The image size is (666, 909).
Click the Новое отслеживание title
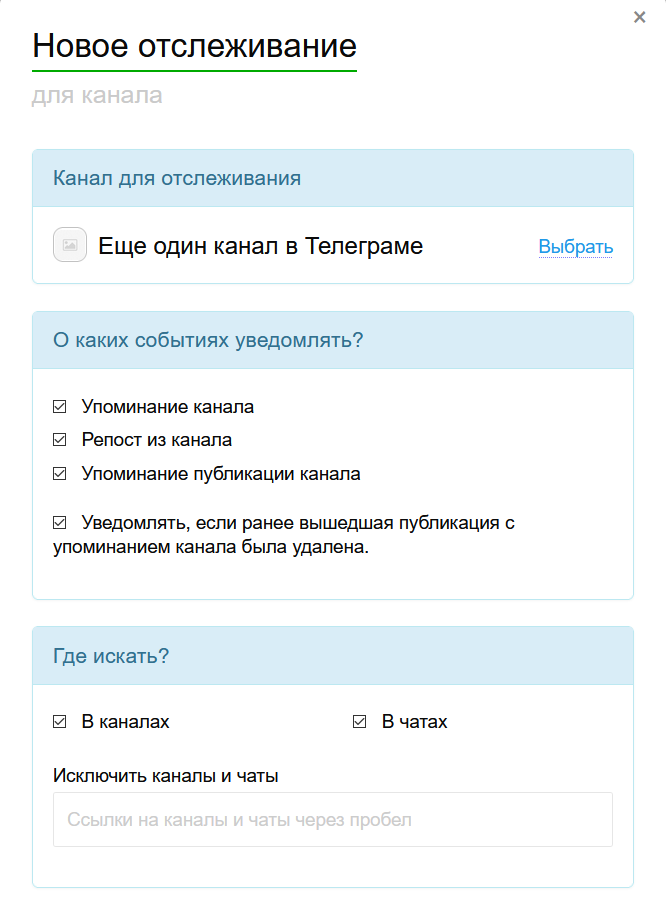click(194, 46)
